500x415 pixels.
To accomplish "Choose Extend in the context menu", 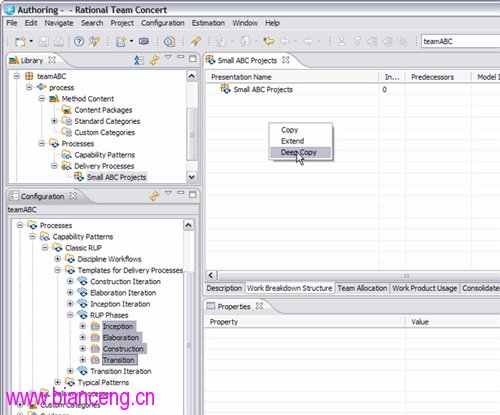I will pos(292,141).
